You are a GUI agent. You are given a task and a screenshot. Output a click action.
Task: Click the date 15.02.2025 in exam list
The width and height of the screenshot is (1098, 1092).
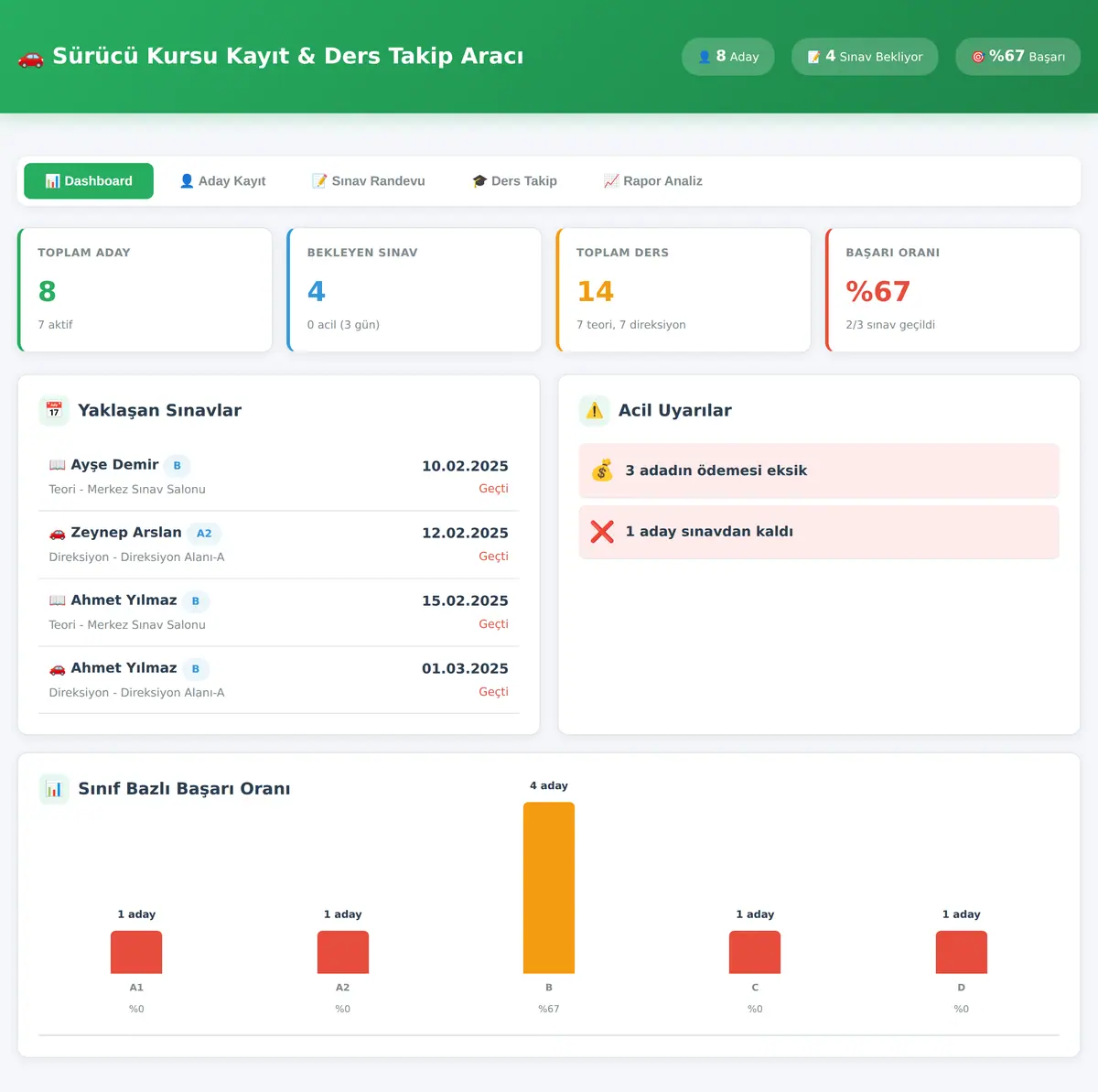[465, 600]
